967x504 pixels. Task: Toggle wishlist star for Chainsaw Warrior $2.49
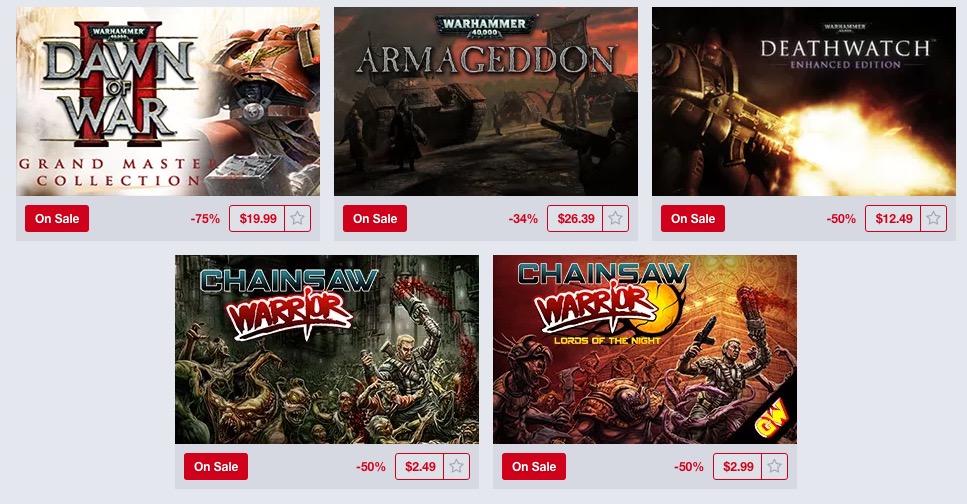pyautogui.click(x=456, y=466)
